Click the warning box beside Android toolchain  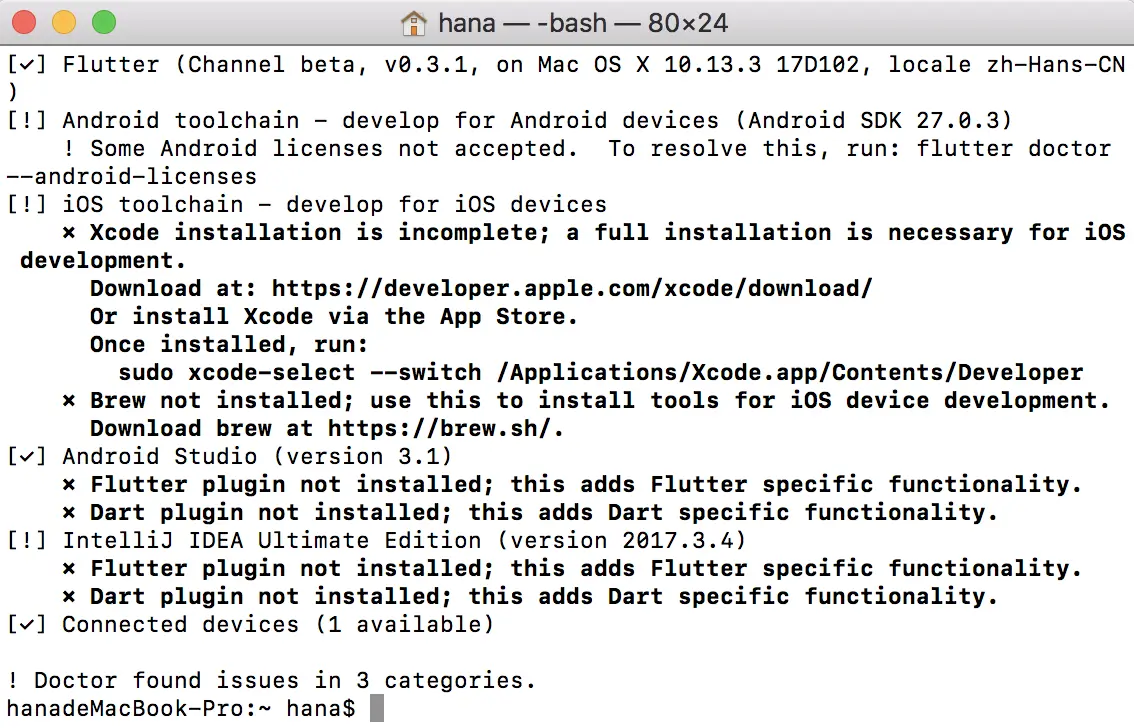point(27,121)
